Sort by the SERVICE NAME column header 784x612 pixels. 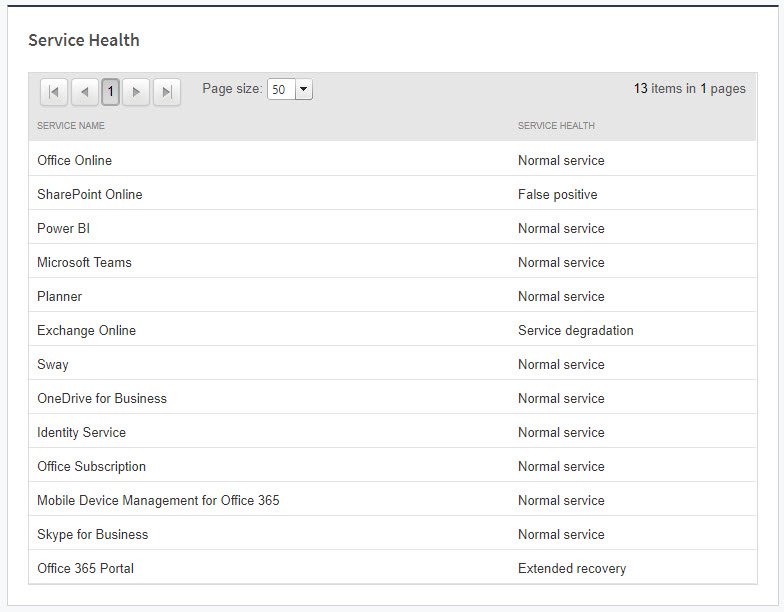point(71,126)
